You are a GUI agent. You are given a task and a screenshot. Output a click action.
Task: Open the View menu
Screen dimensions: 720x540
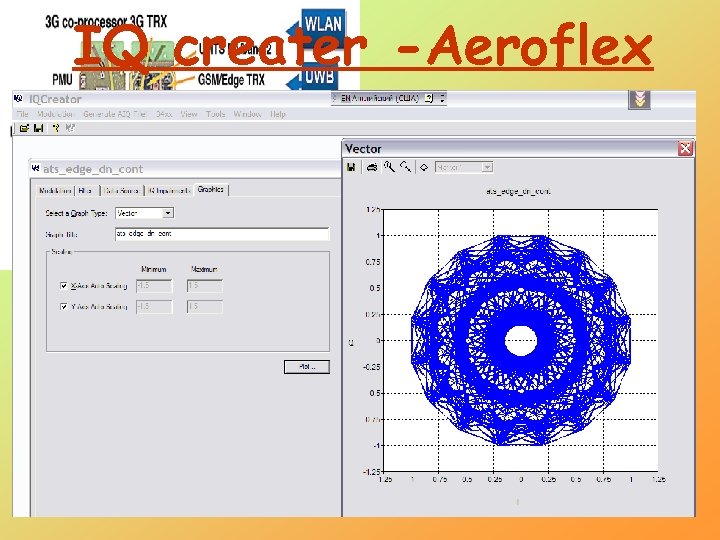[x=189, y=114]
